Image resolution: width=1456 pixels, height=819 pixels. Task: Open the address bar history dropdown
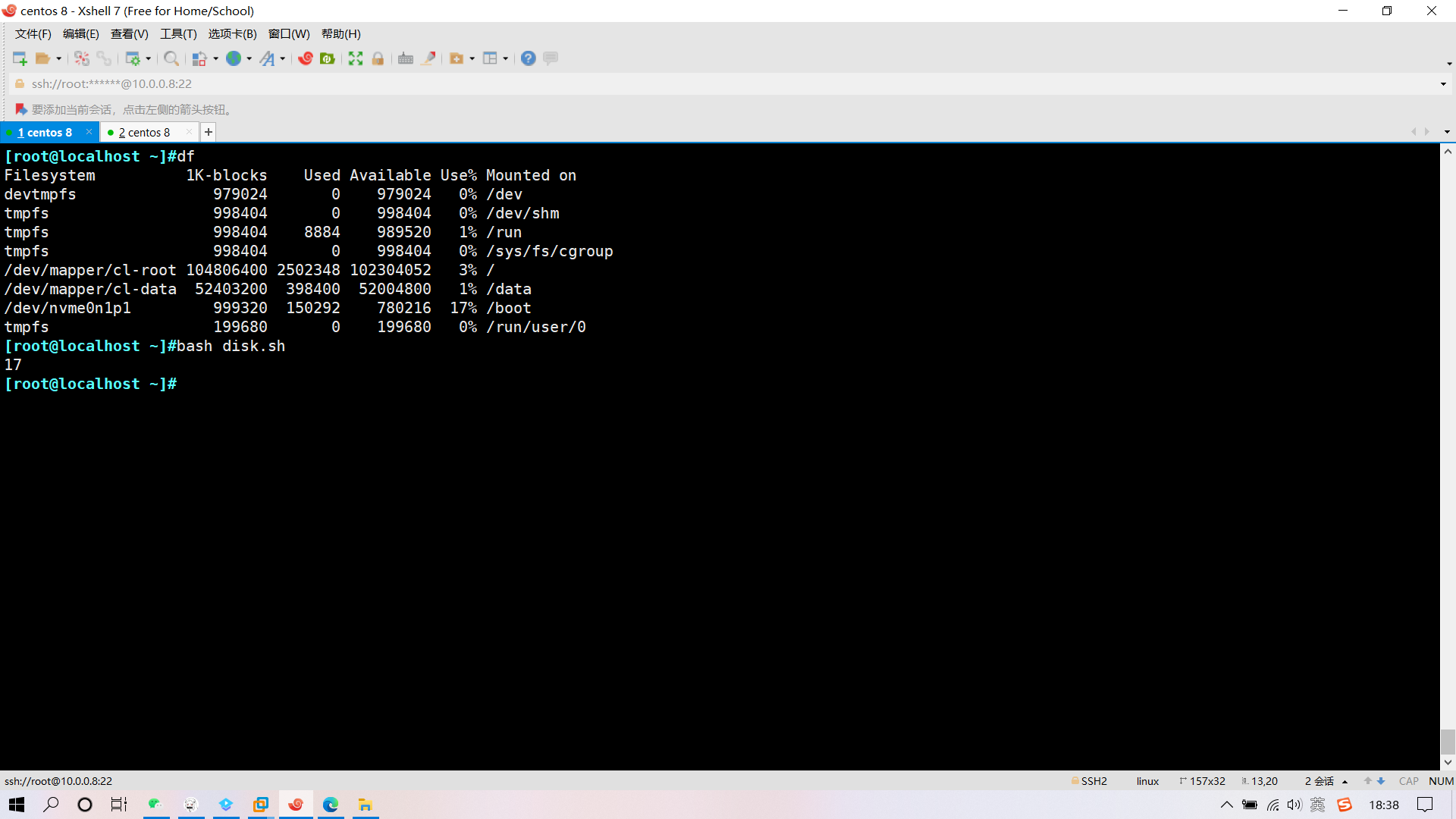[1443, 84]
